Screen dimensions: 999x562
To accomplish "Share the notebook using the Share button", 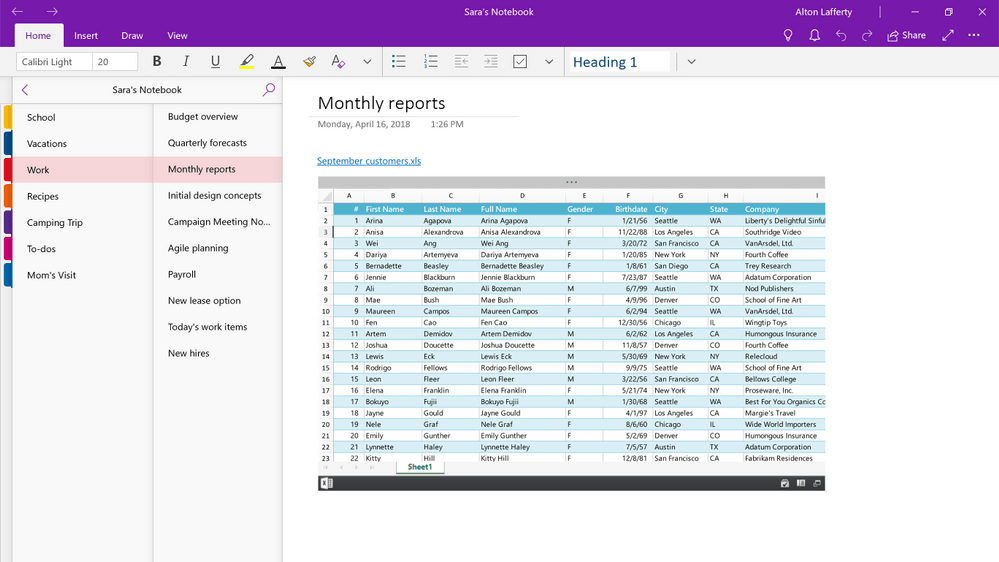I will coord(907,35).
